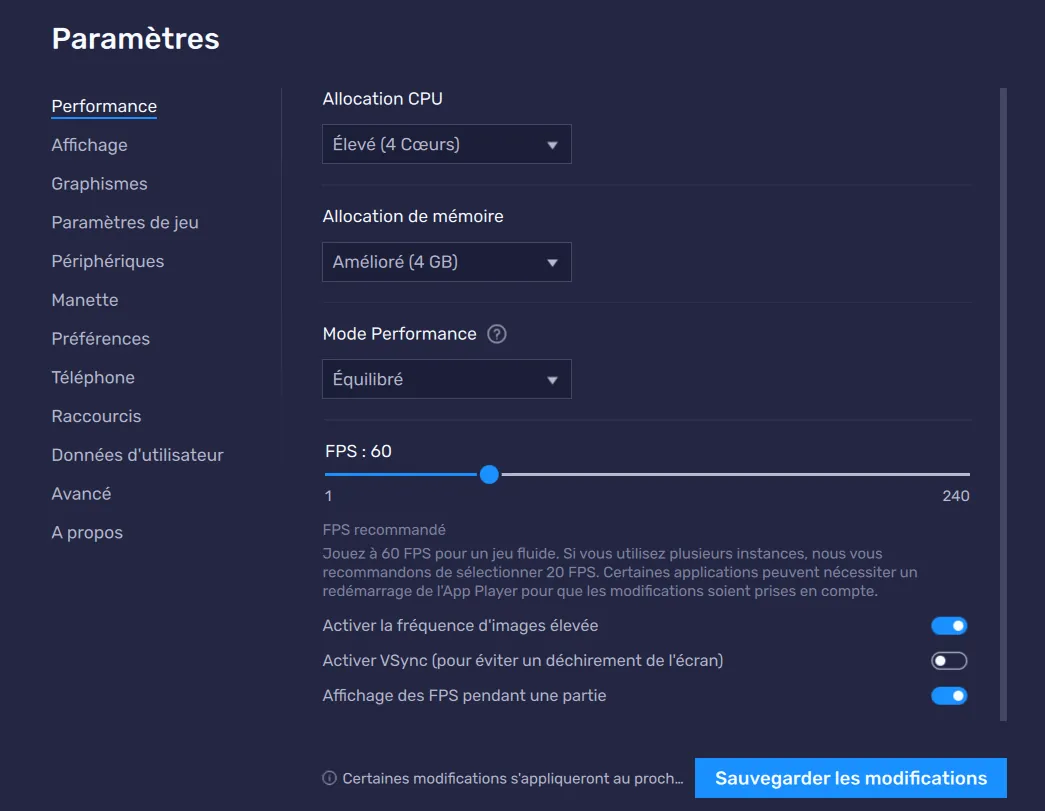
Task: Show the Avancé settings
Action: [x=81, y=494]
